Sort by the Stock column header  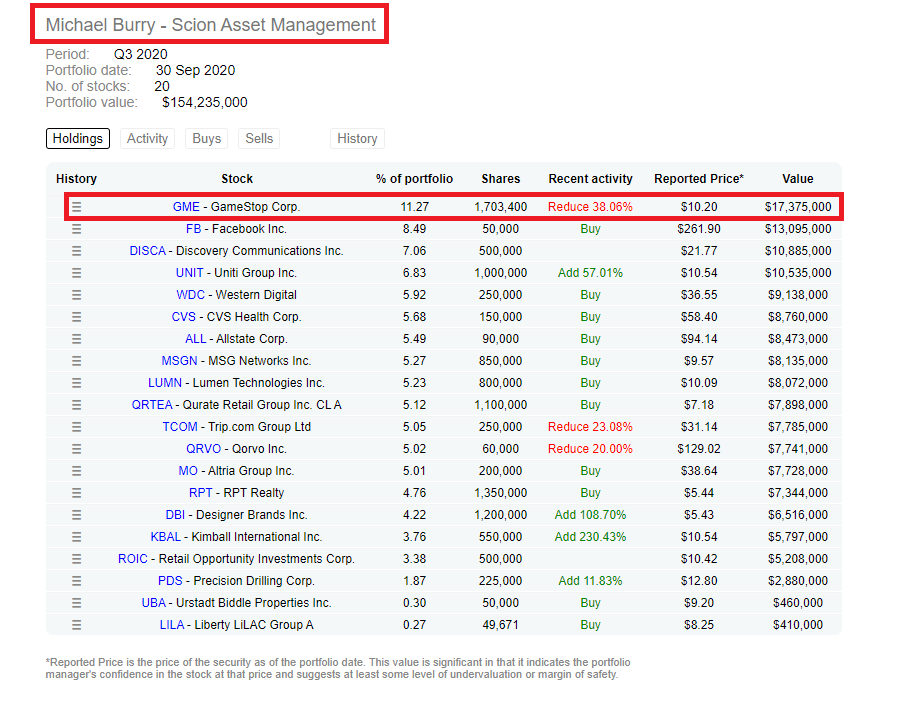237,179
